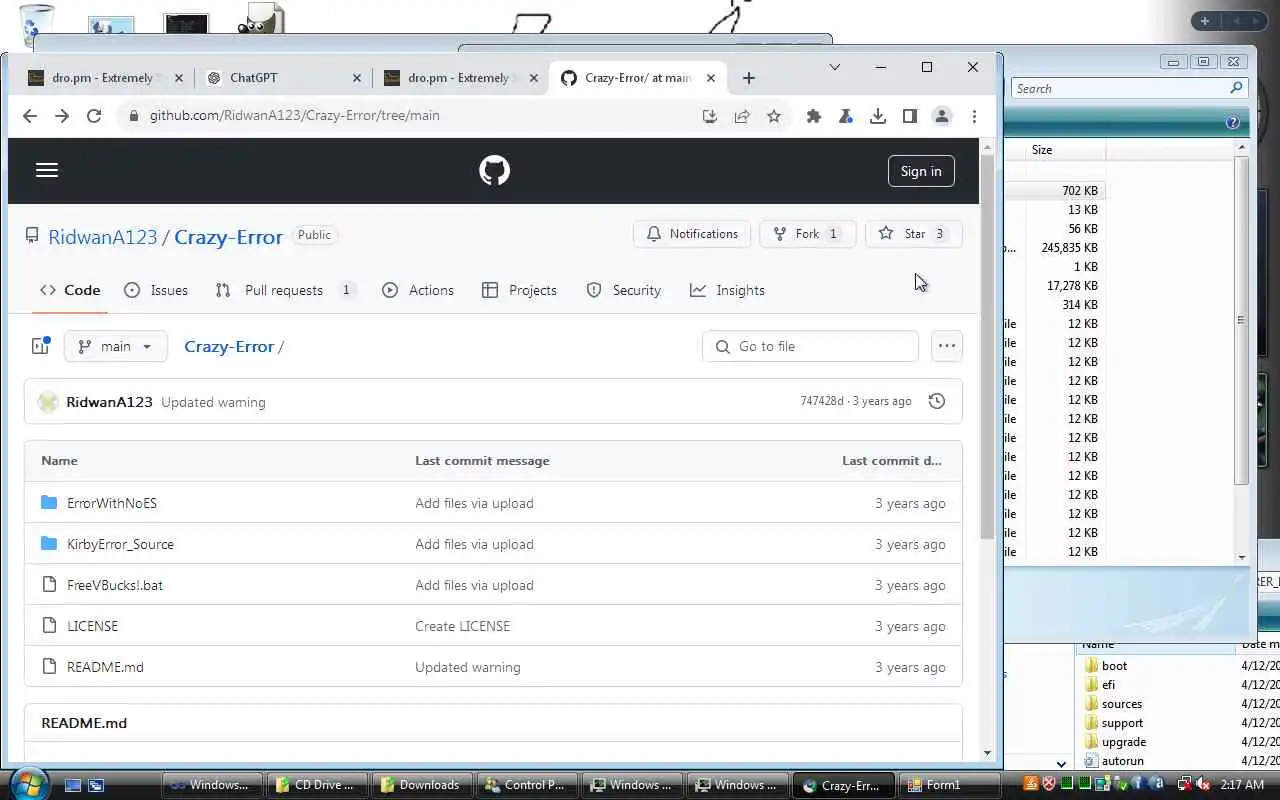Click the browser address bar URL

pos(295,116)
